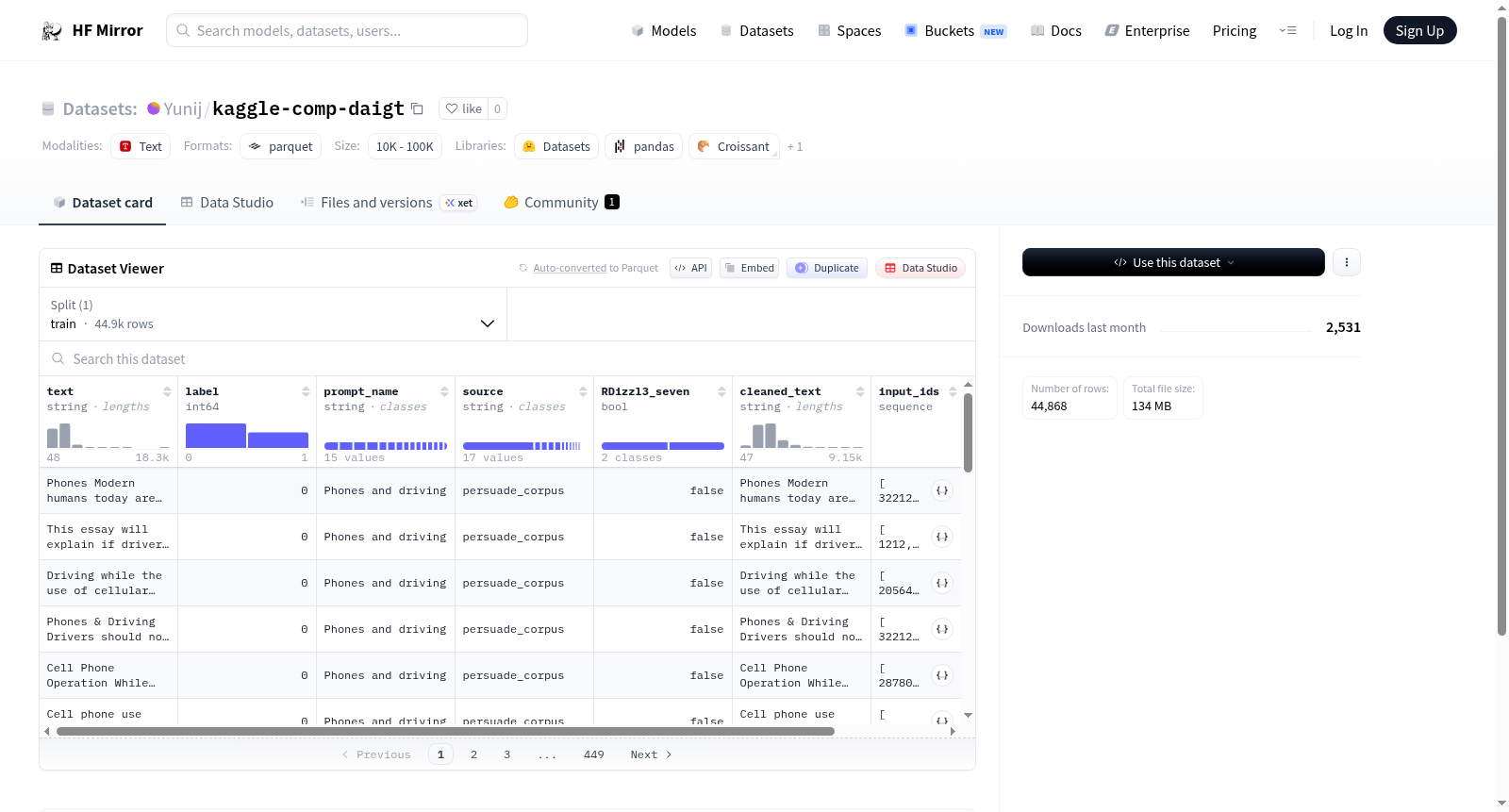Viewport: 1509px width, 812px height.
Task: Click the Log In link
Action: click(1349, 31)
